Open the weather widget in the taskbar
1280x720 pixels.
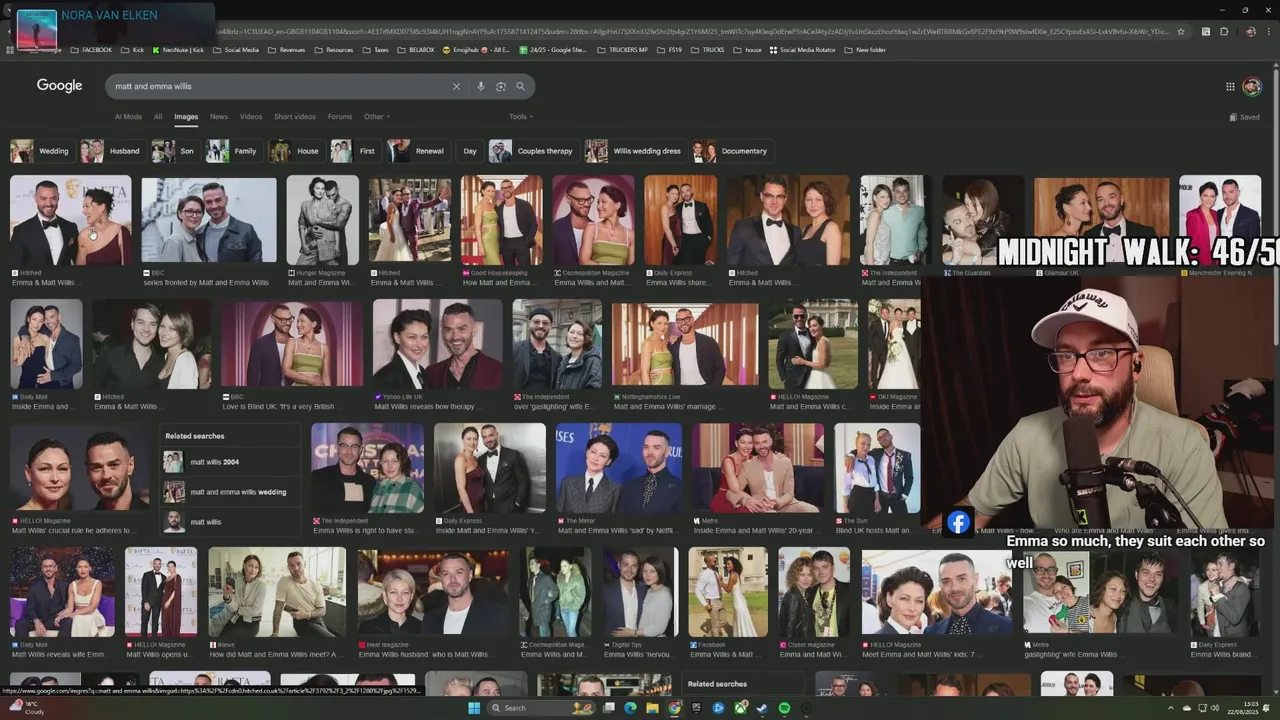click(x=28, y=708)
